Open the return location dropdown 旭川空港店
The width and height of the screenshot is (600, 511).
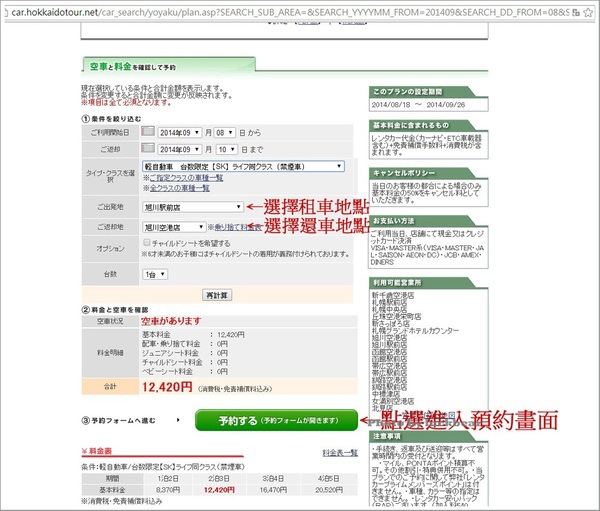174,227
